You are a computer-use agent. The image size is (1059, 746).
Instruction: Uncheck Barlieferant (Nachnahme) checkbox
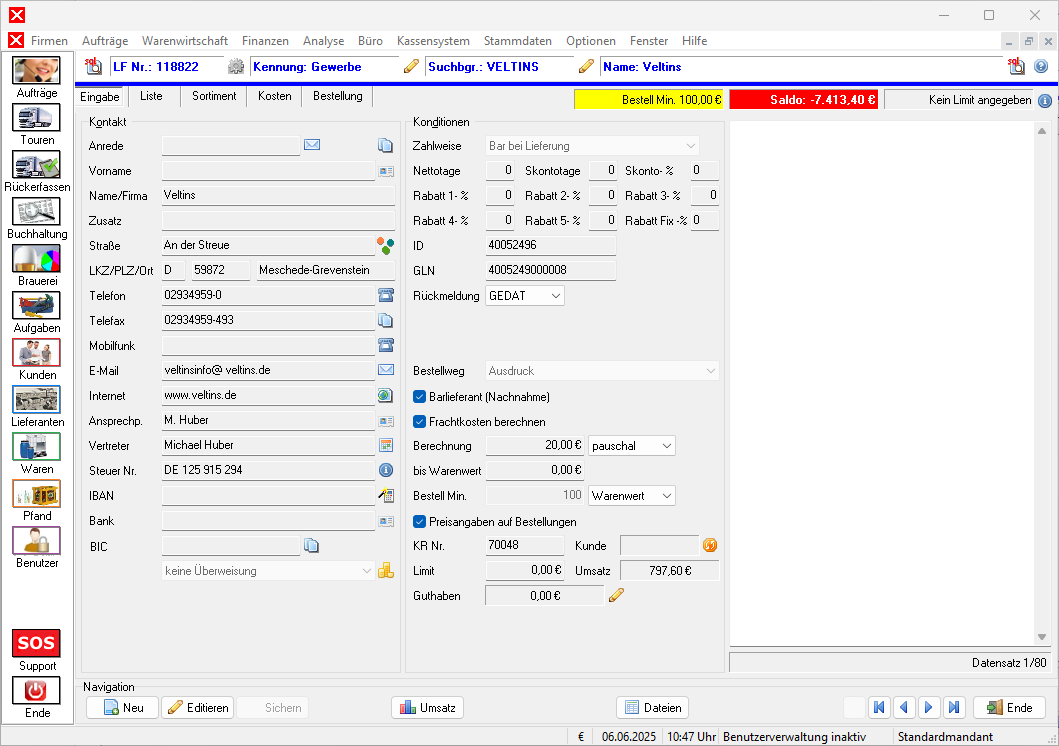click(x=420, y=396)
